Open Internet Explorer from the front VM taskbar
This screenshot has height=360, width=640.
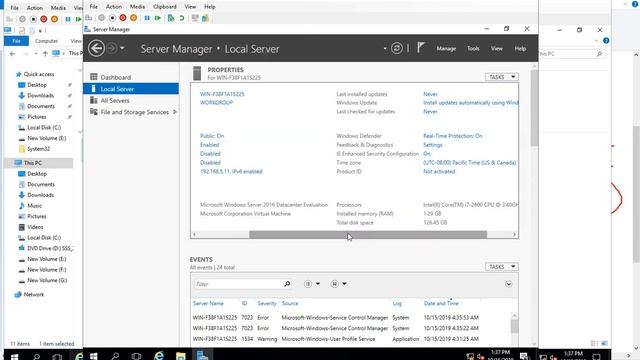159,356
